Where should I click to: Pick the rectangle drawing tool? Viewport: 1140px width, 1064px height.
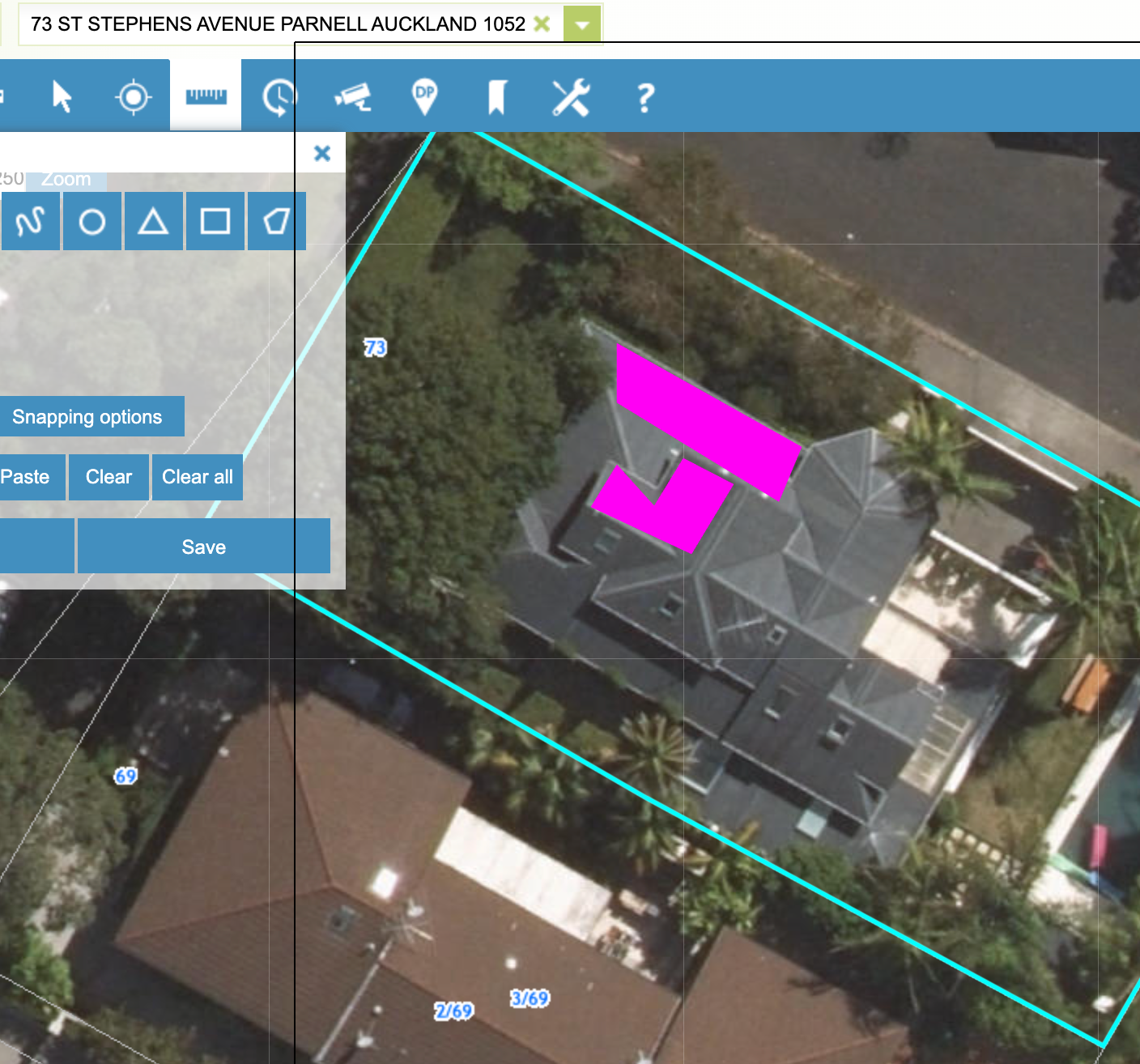pos(215,221)
